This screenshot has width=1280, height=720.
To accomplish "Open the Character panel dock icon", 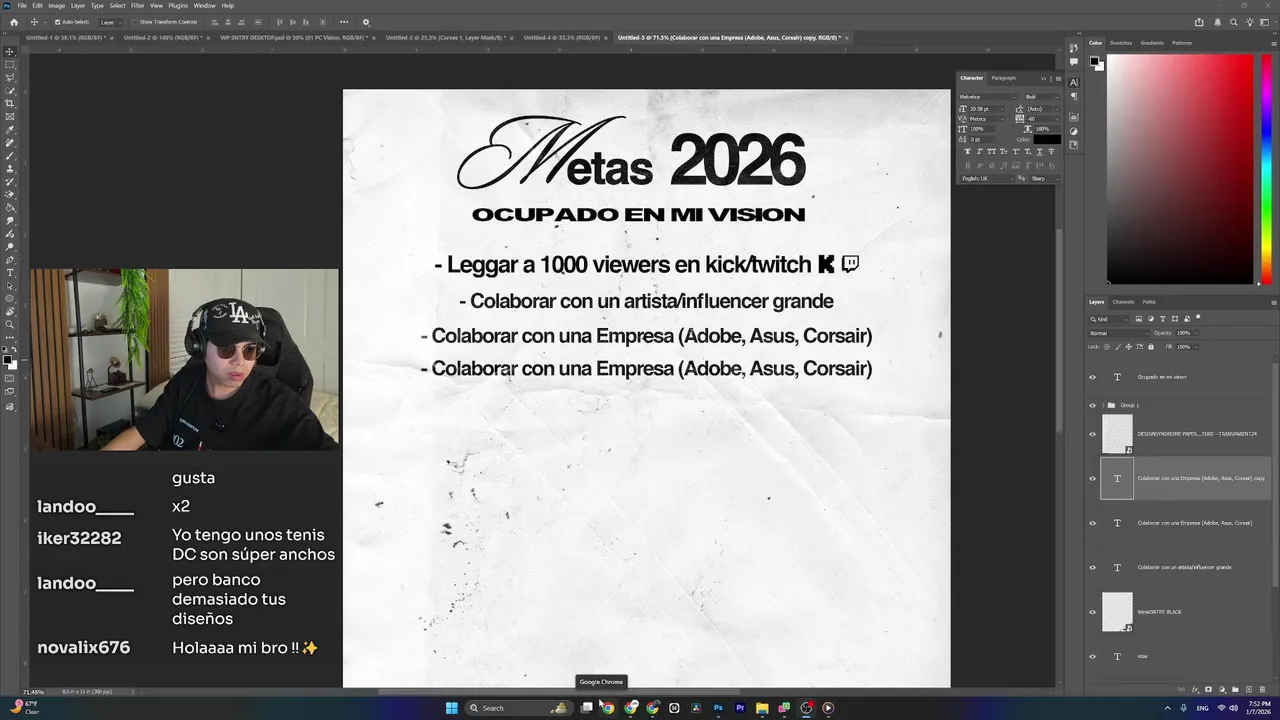I will click(x=1073, y=82).
